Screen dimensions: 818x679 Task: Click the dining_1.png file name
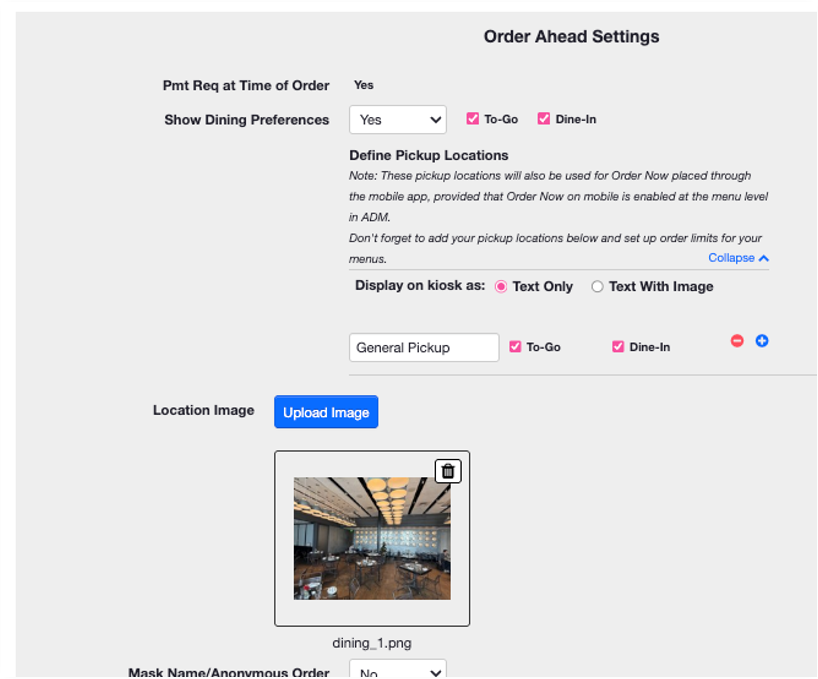click(x=372, y=643)
